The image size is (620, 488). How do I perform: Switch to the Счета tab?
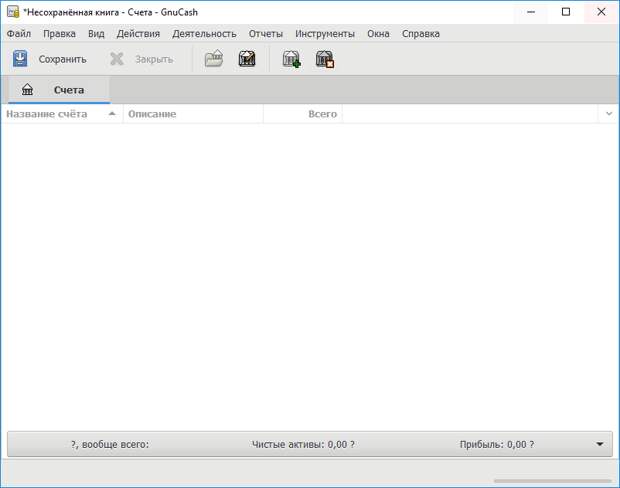59,90
